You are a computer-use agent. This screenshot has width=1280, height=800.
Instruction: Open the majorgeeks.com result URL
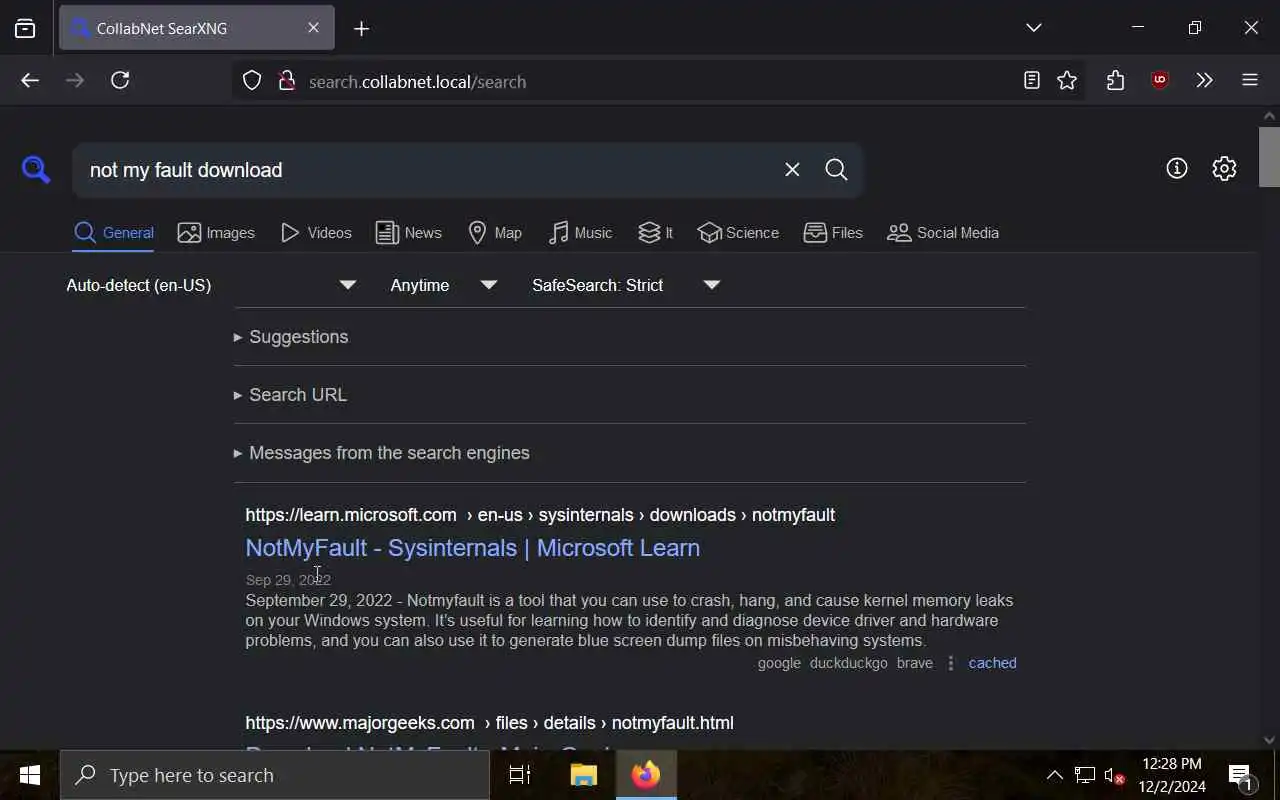click(489, 723)
